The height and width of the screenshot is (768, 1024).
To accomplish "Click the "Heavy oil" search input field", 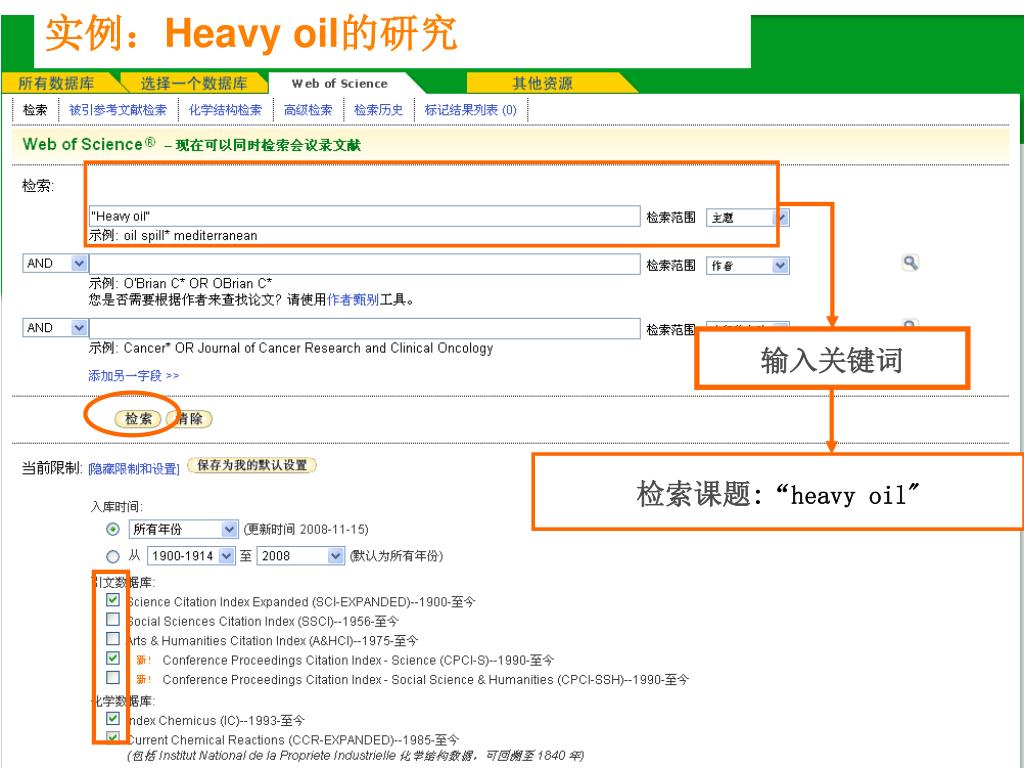I will [x=364, y=216].
